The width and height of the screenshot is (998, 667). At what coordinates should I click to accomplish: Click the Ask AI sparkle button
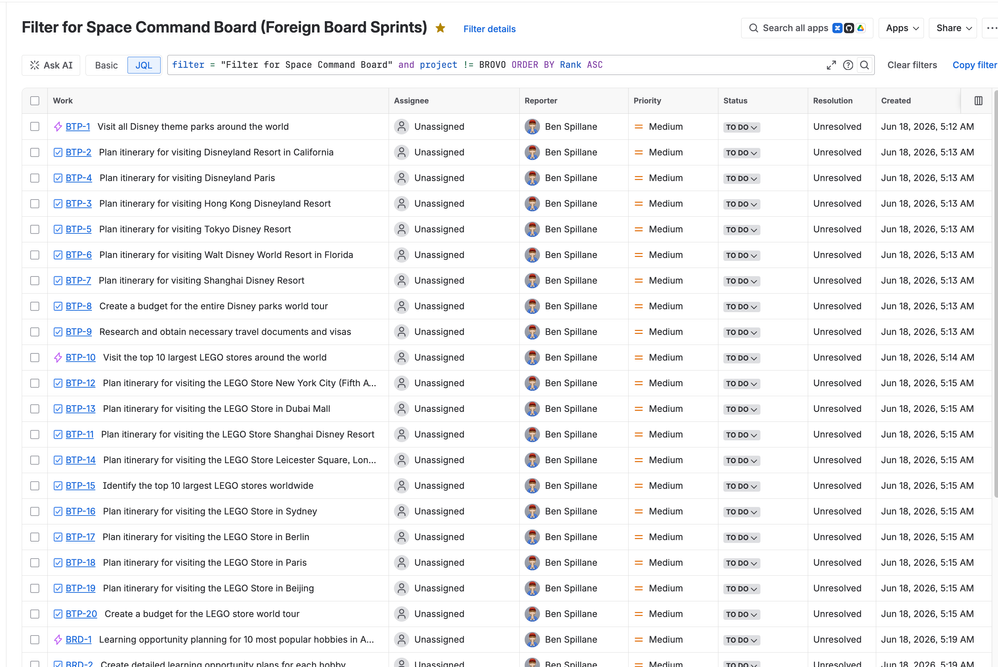click(51, 65)
